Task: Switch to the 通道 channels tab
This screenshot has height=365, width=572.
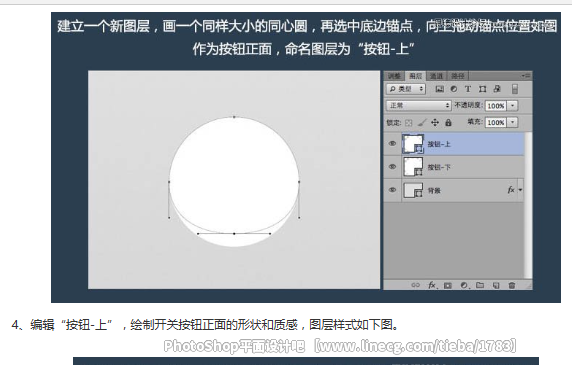Action: pyautogui.click(x=436, y=76)
